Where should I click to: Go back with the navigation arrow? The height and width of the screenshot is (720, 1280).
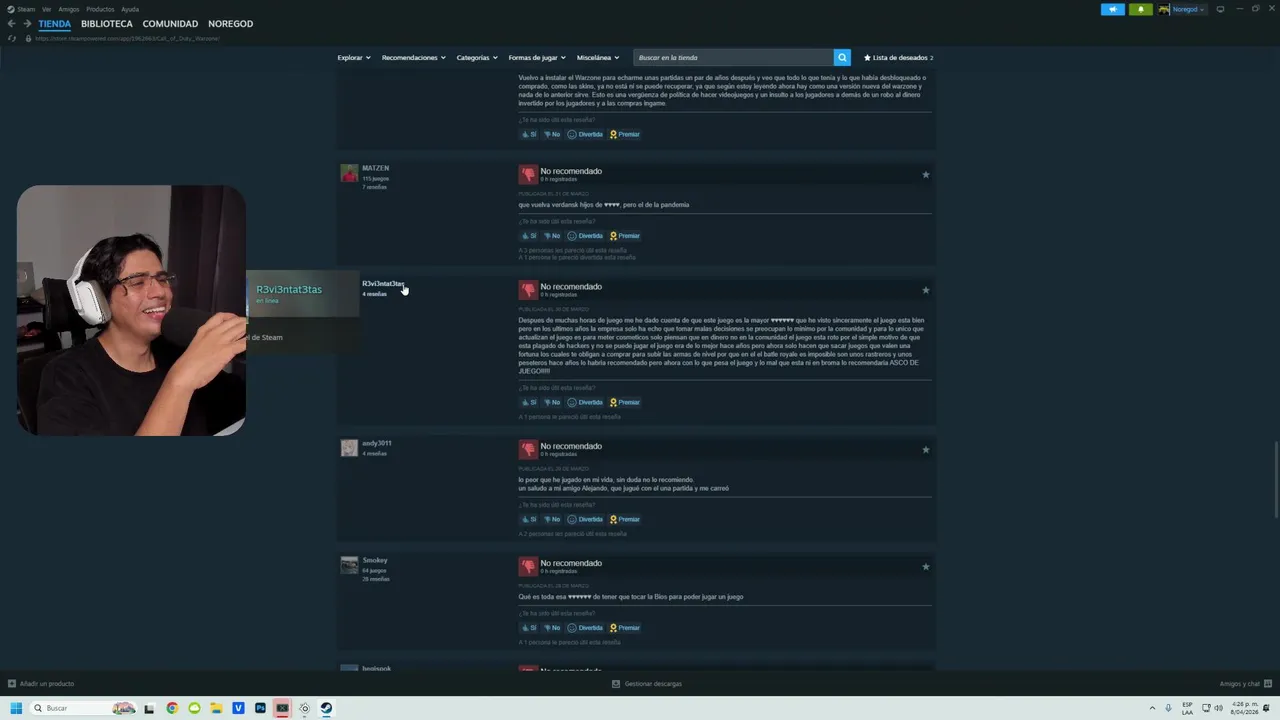12,23
